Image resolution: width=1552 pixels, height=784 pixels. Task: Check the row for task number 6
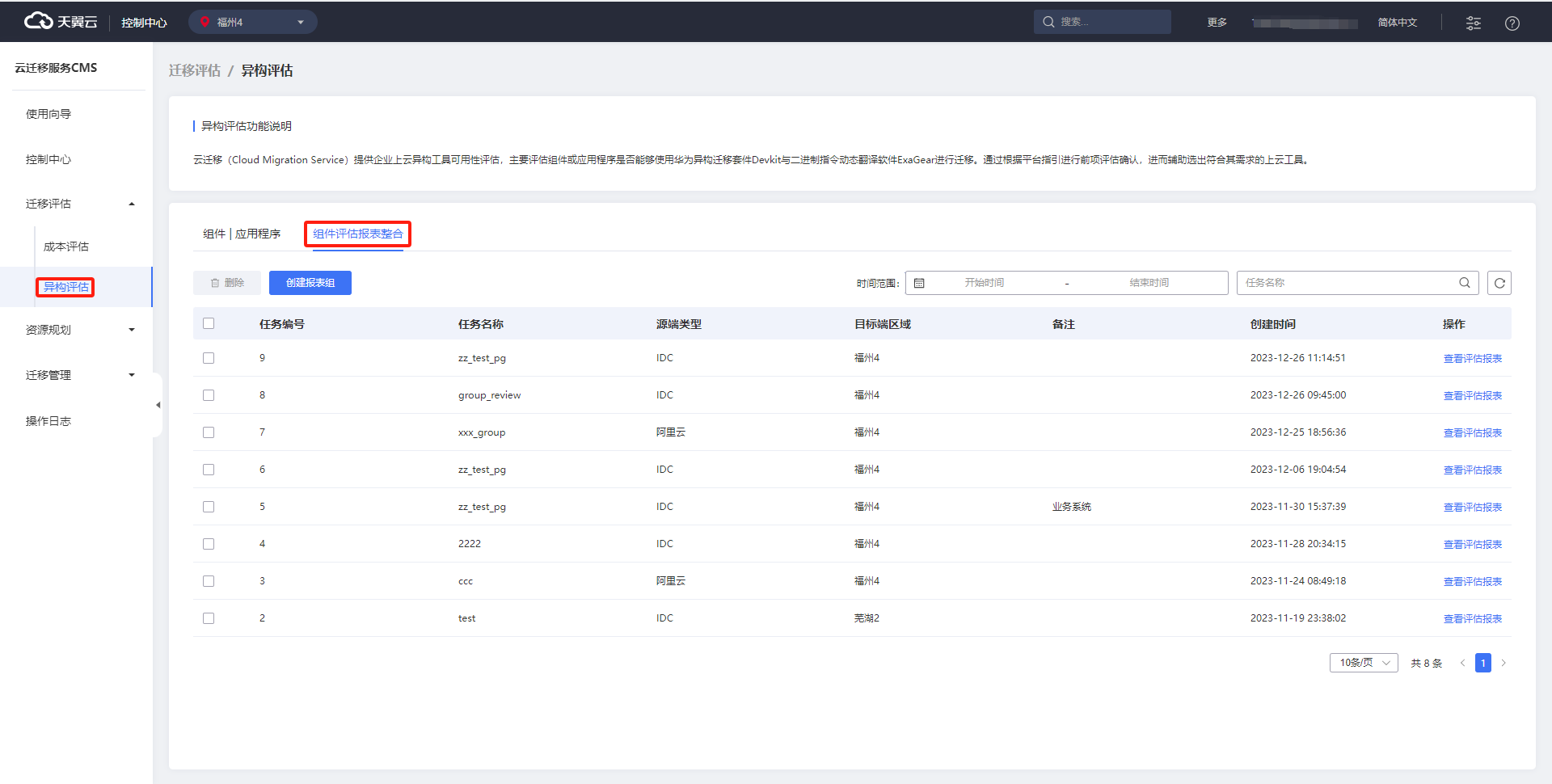click(209, 470)
